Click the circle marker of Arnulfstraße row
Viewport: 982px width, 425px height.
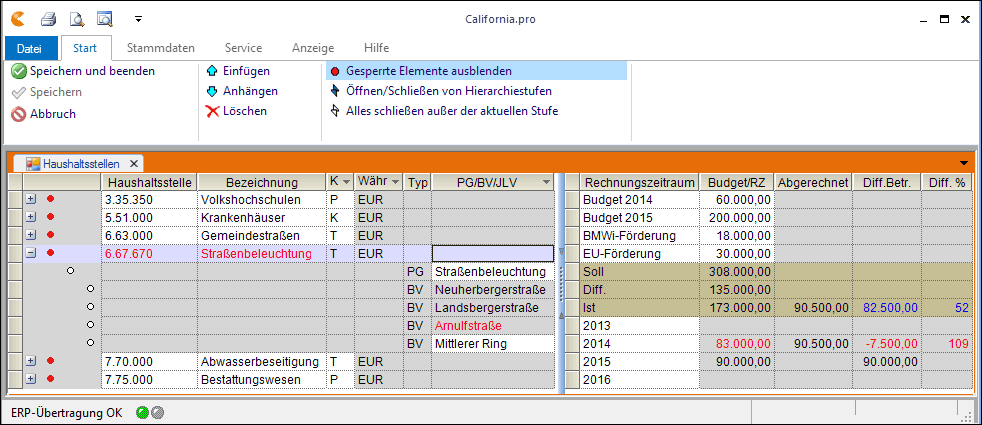(x=91, y=325)
